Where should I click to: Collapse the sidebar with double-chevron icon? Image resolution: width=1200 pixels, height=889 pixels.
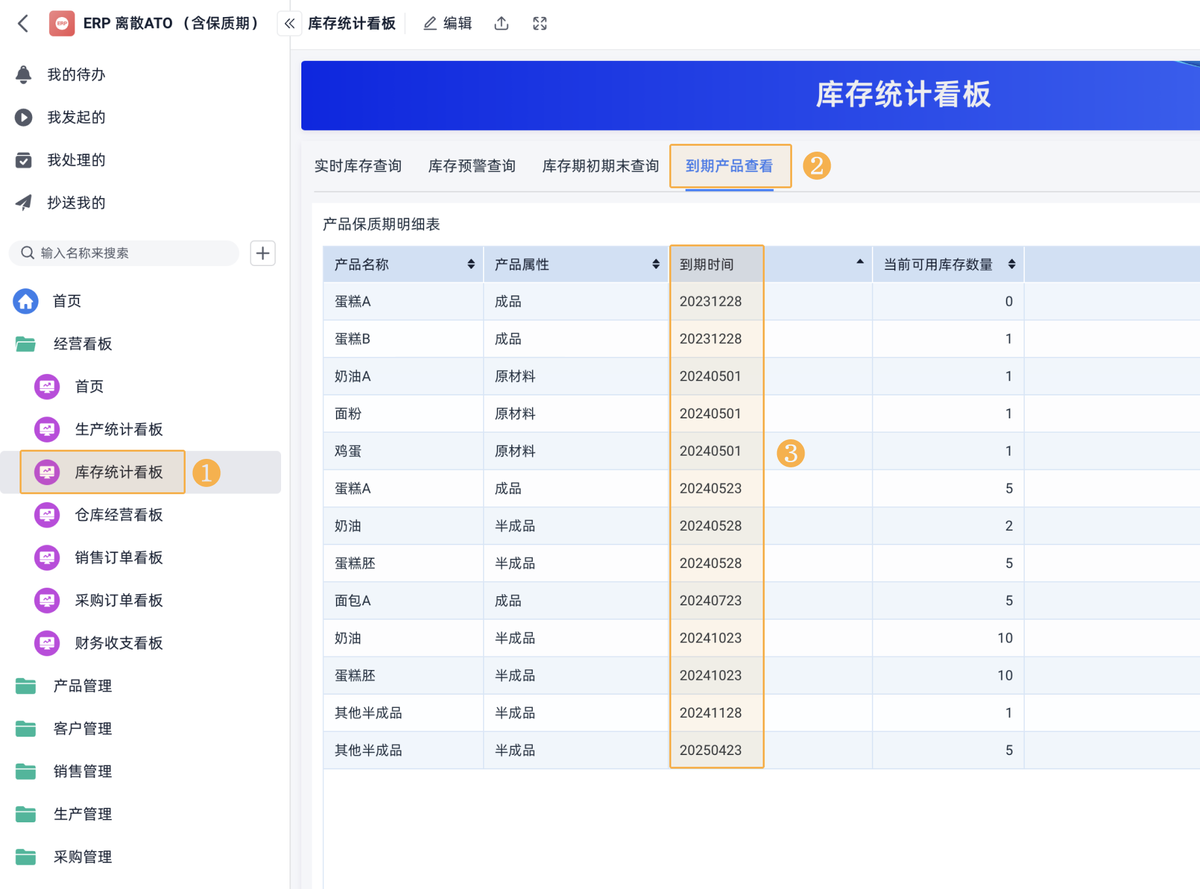(289, 23)
